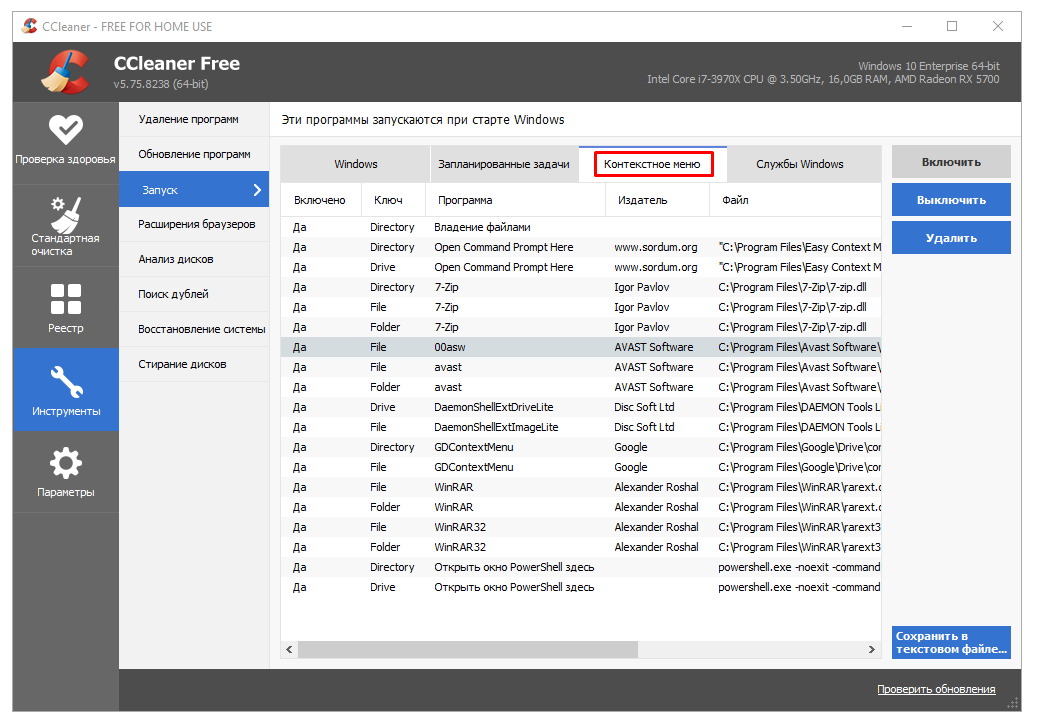Select Directory Открыть окно PowerShell здесь row
This screenshot has width=1038, height=724.
(x=581, y=567)
